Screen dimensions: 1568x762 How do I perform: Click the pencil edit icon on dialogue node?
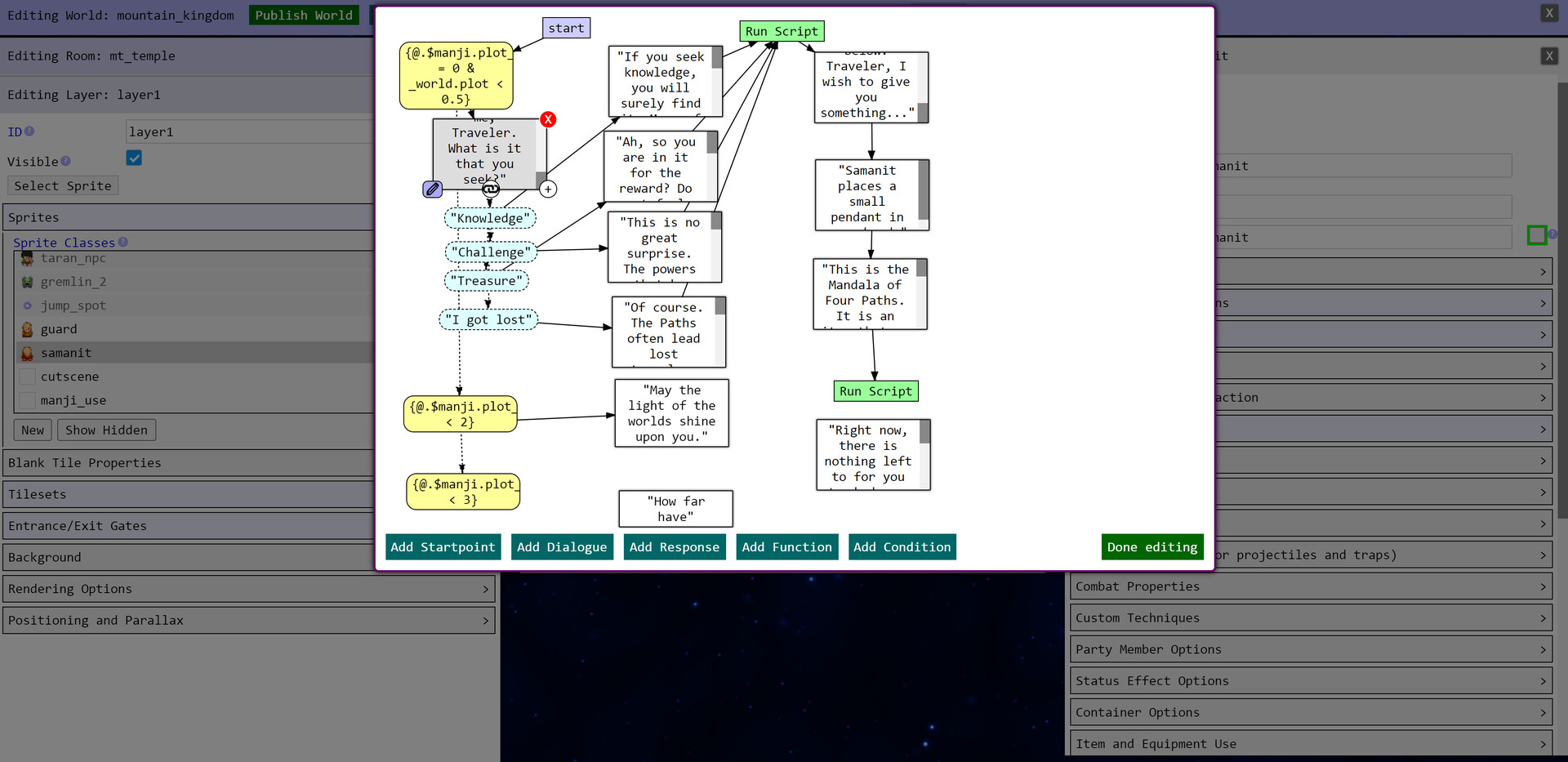tap(433, 189)
